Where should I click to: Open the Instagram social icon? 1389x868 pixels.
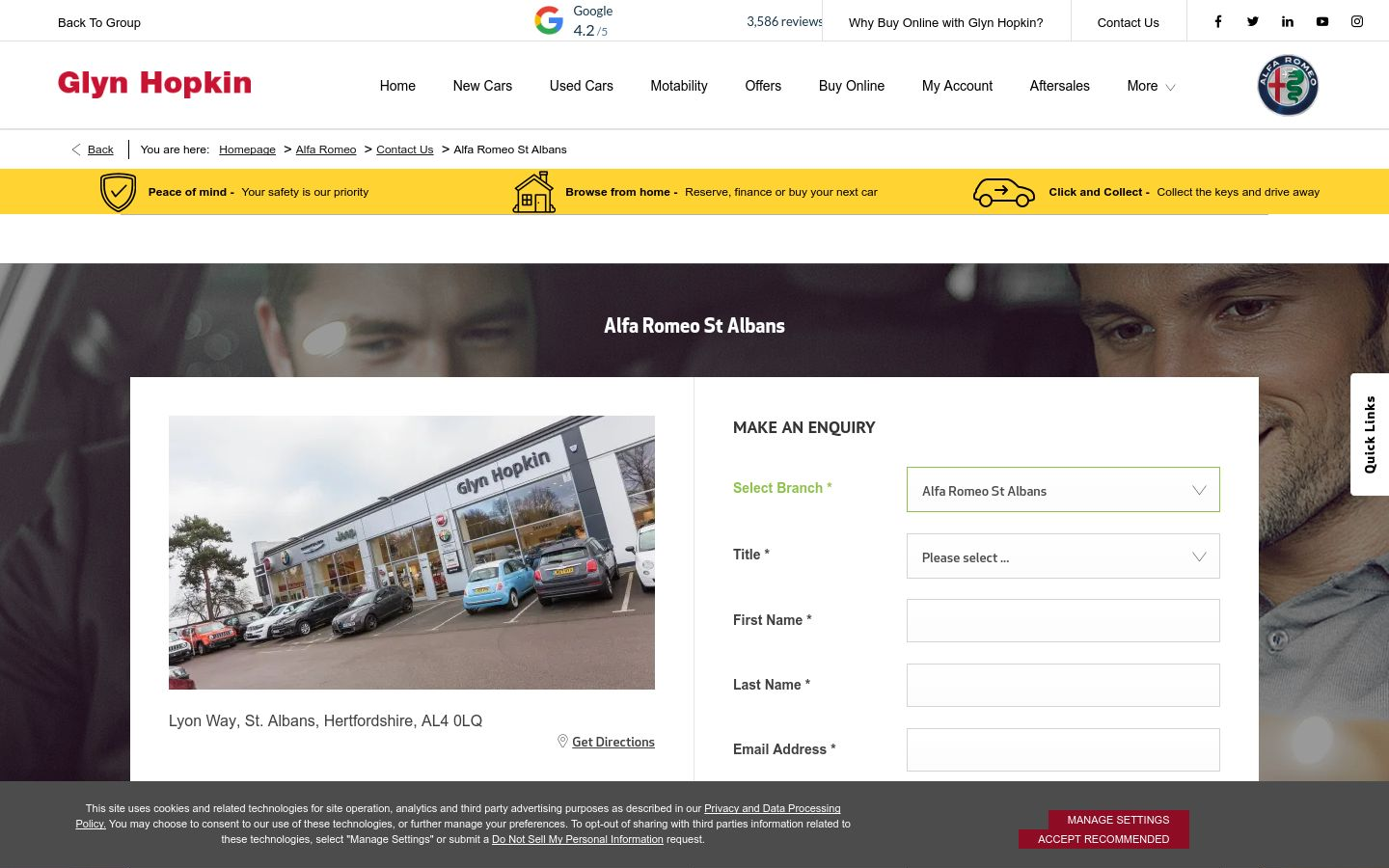1357,21
